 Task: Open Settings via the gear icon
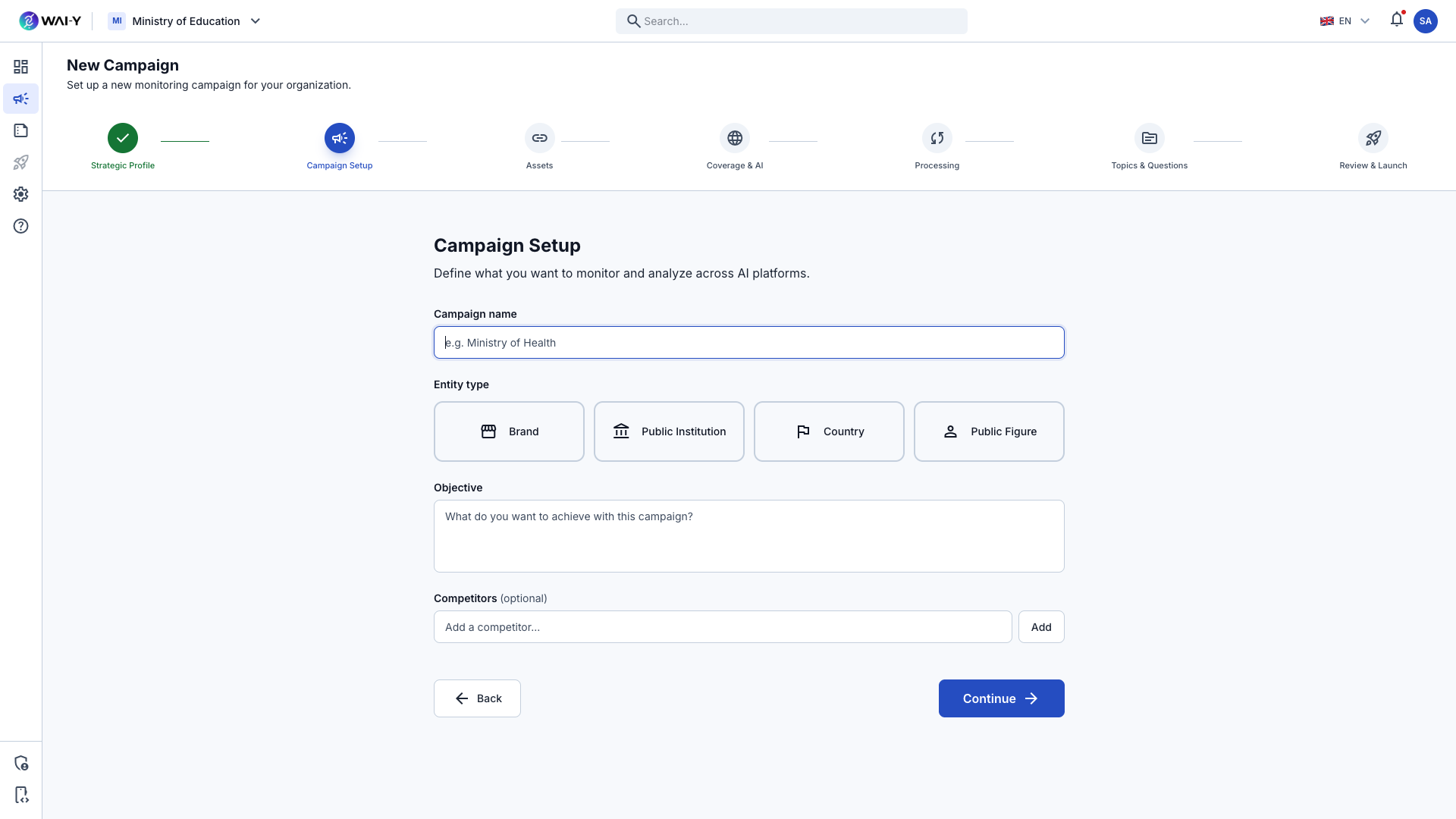[20, 194]
